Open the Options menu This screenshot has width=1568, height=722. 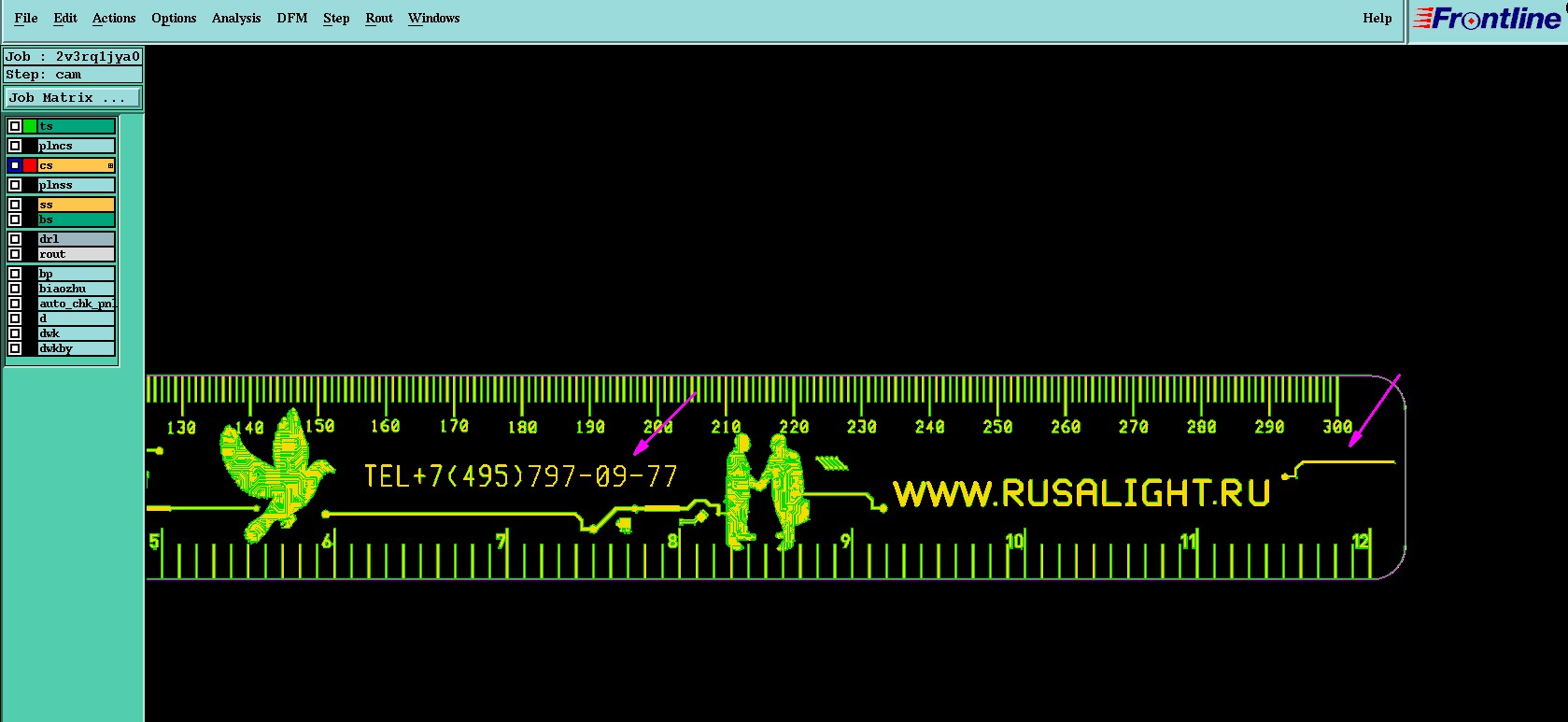(174, 18)
